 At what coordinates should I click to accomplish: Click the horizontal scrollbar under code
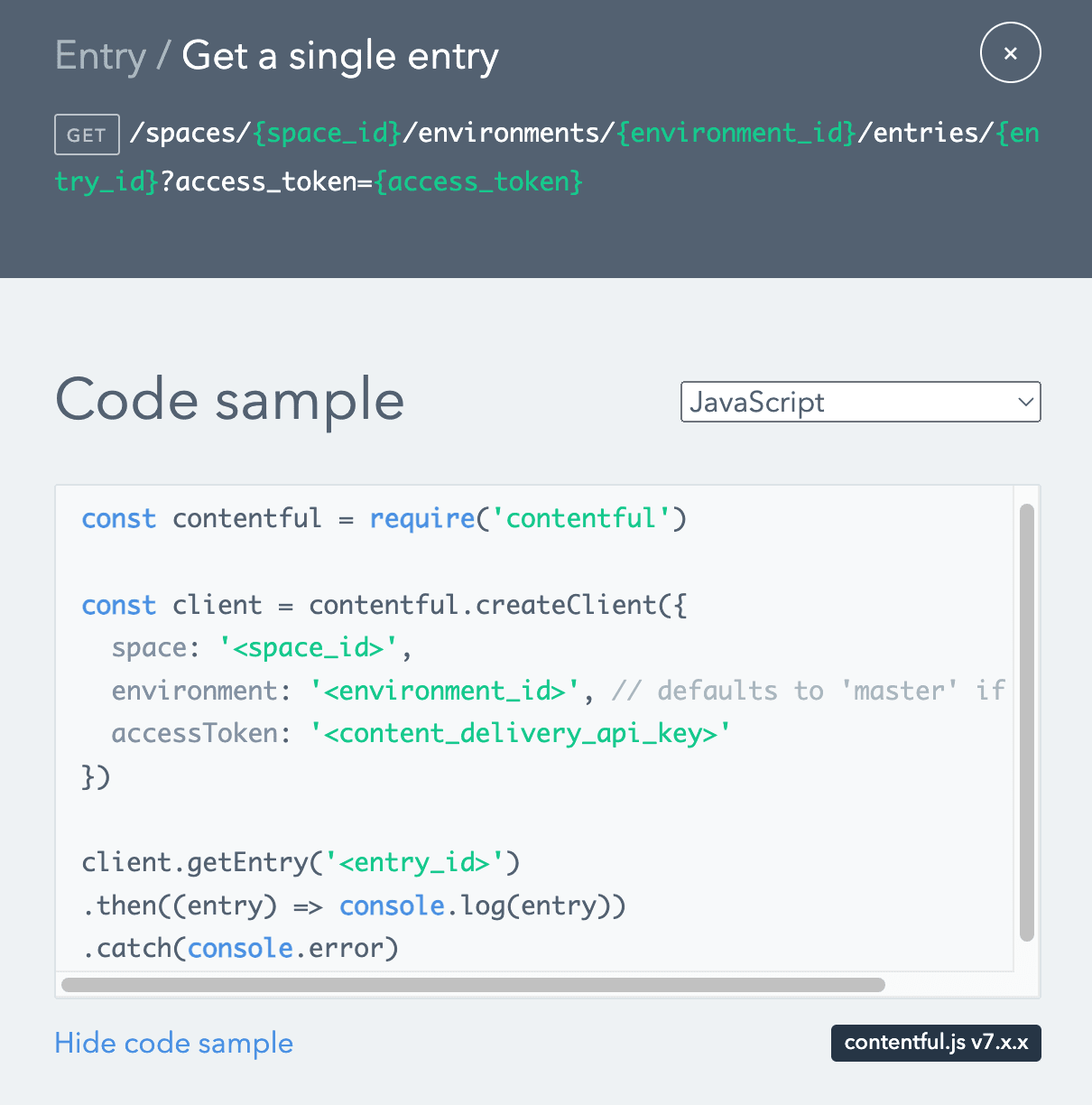click(473, 984)
